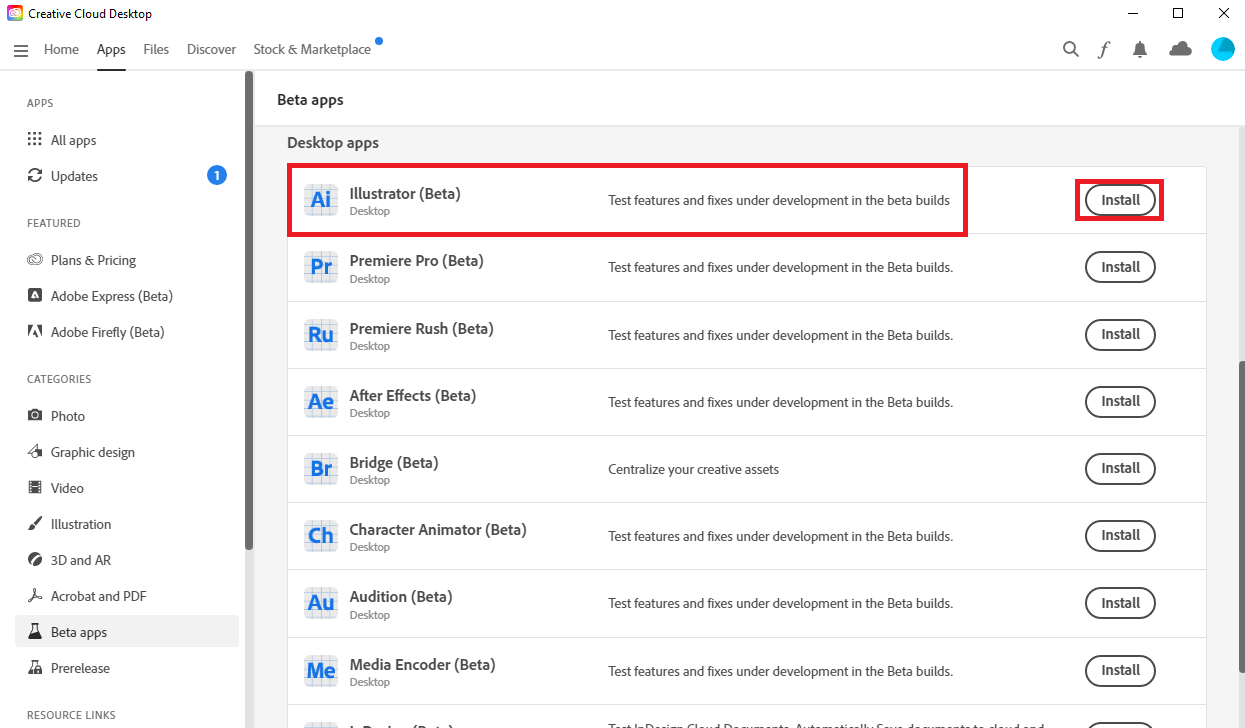Go to the Discover tab
1245x728 pixels.
coord(211,49)
